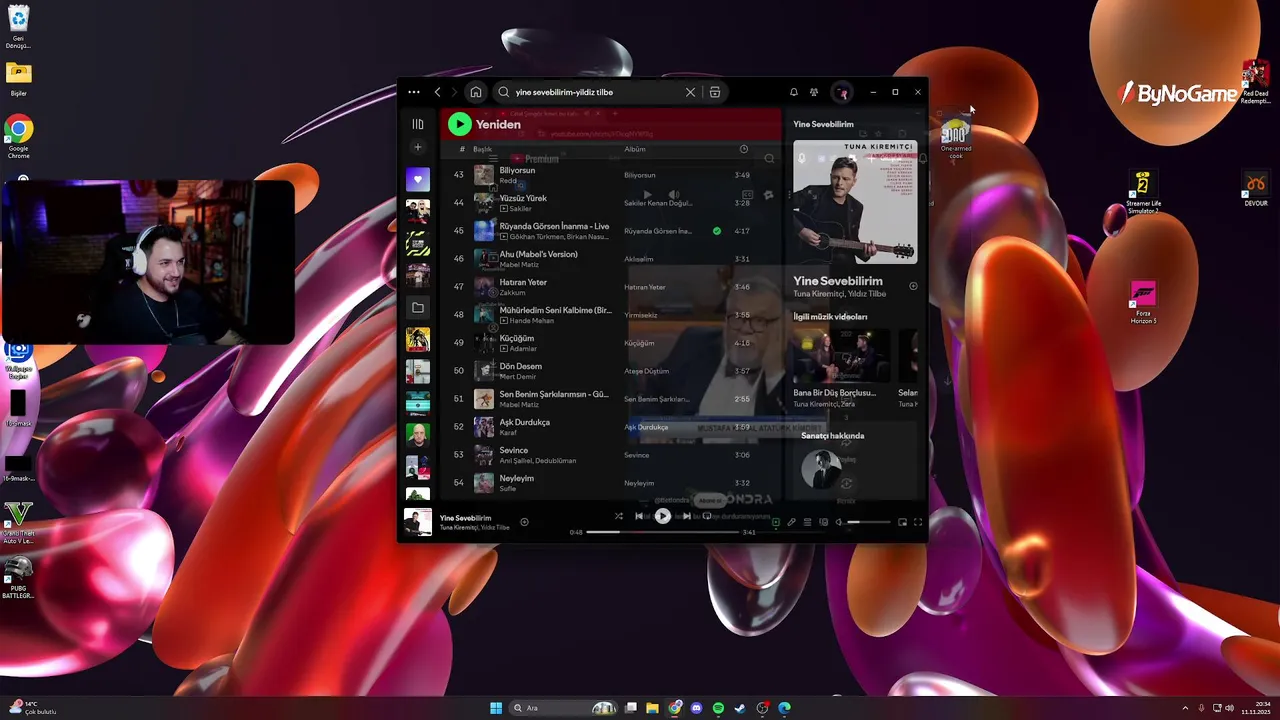This screenshot has height=720, width=1280.
Task: Open Forza Horizon 5 desktop shortcut
Action: point(1143,302)
